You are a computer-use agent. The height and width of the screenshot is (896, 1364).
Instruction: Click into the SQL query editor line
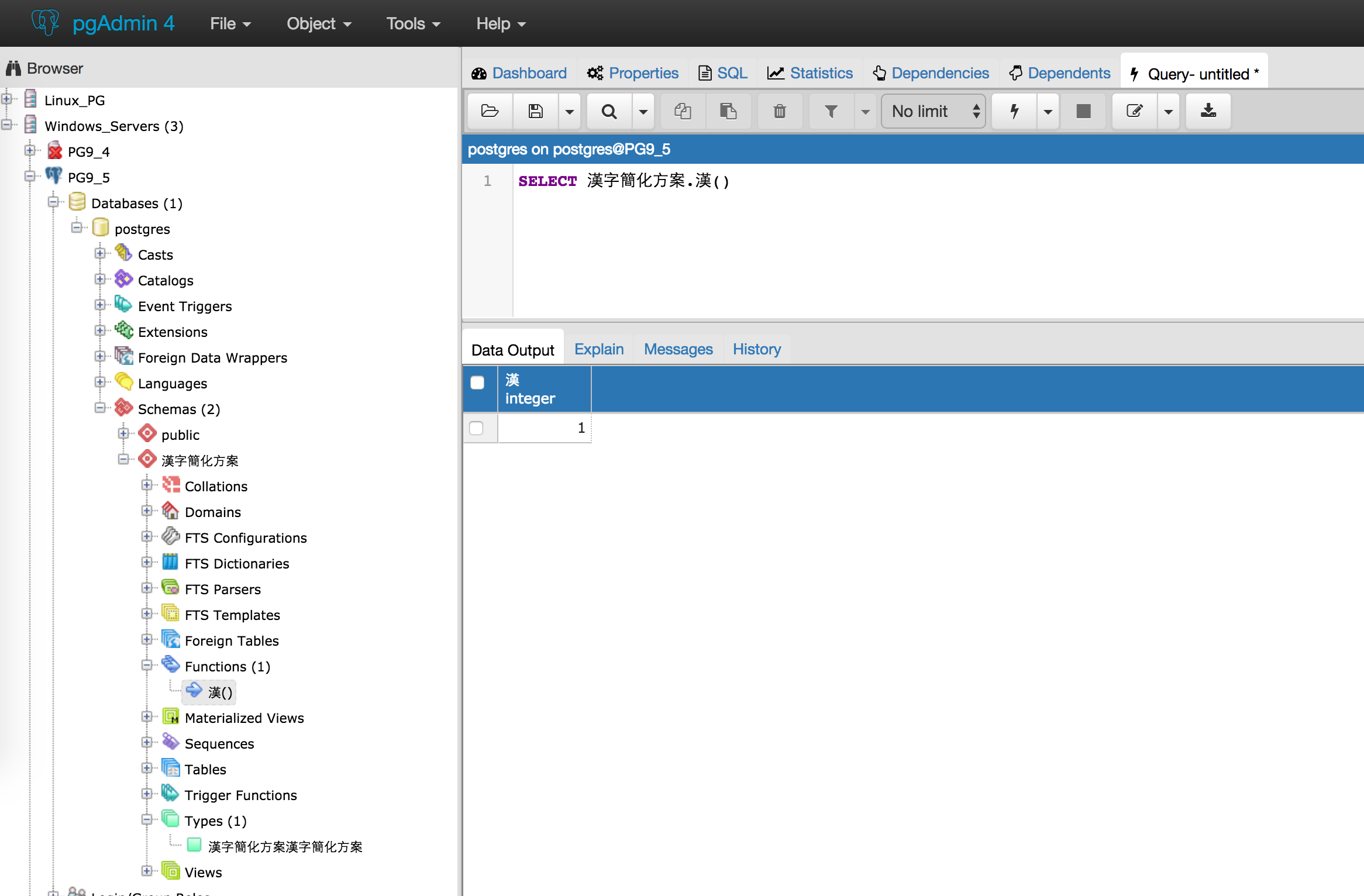click(x=877, y=181)
